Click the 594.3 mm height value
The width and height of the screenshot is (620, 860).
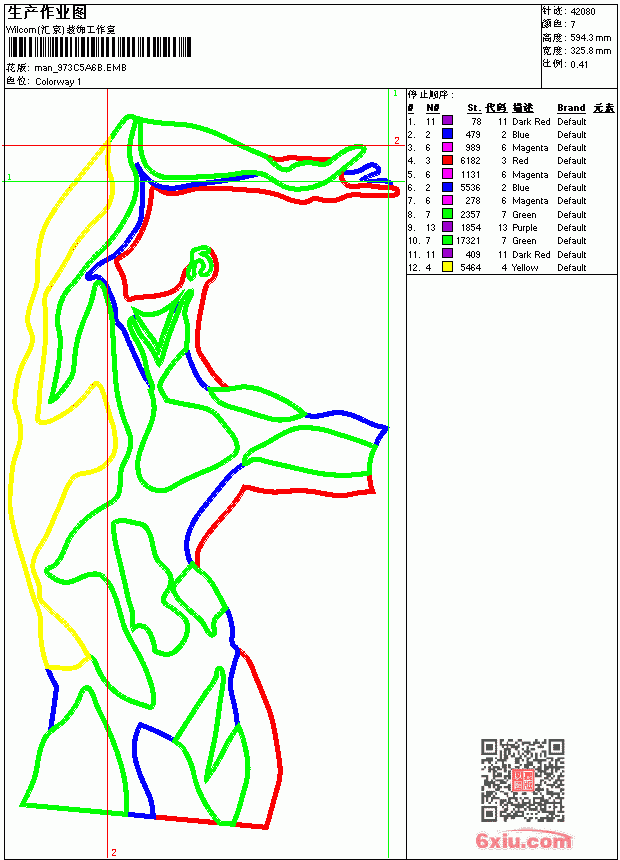point(591,38)
